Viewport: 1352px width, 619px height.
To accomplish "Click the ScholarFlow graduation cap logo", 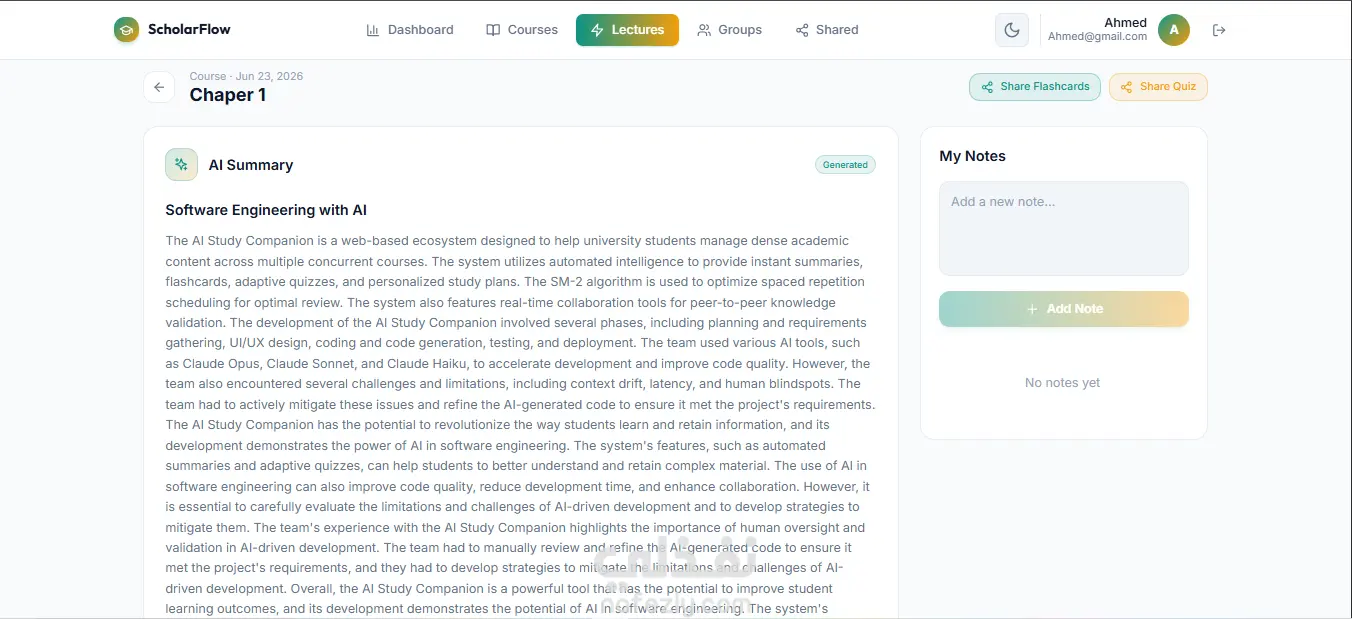I will tap(126, 30).
